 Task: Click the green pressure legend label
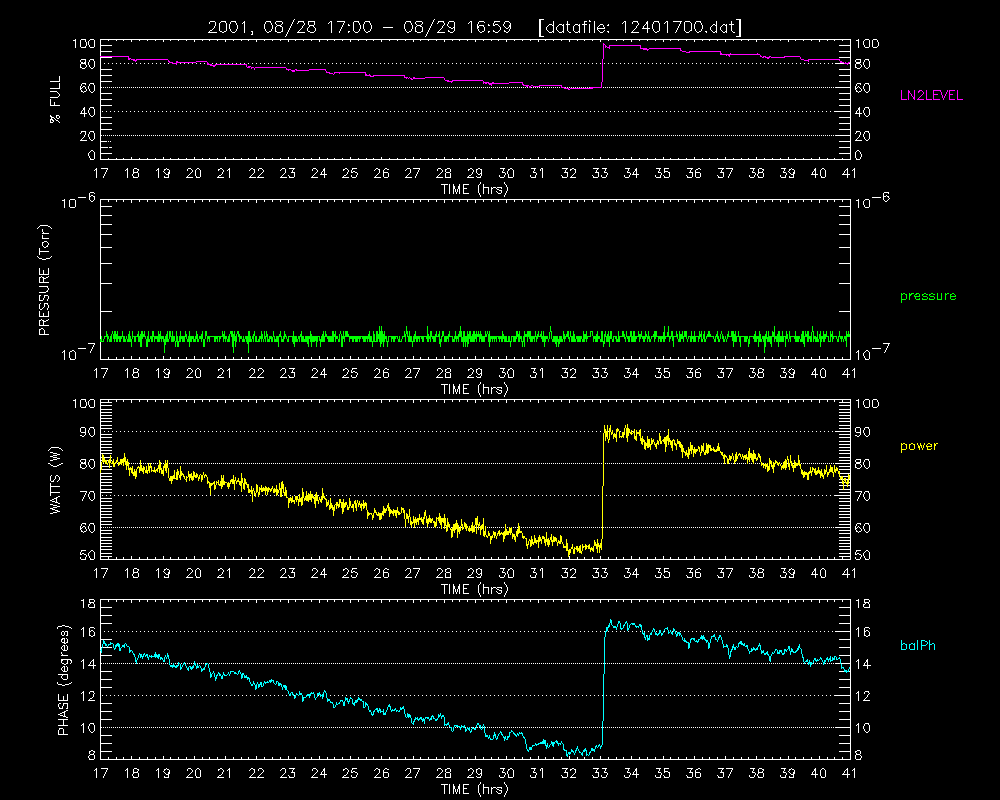click(x=928, y=296)
